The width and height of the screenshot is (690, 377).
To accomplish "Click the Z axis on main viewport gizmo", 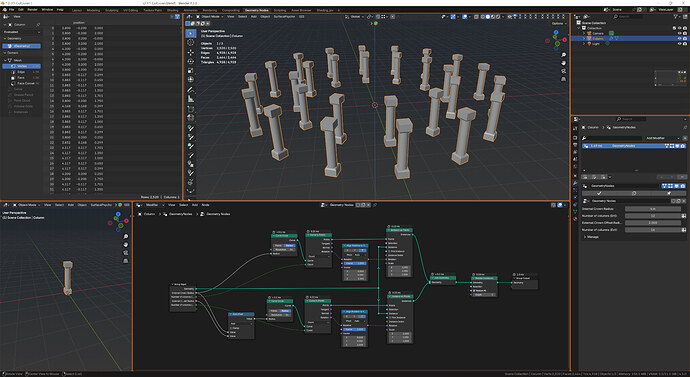I will pyautogui.click(x=555, y=33).
